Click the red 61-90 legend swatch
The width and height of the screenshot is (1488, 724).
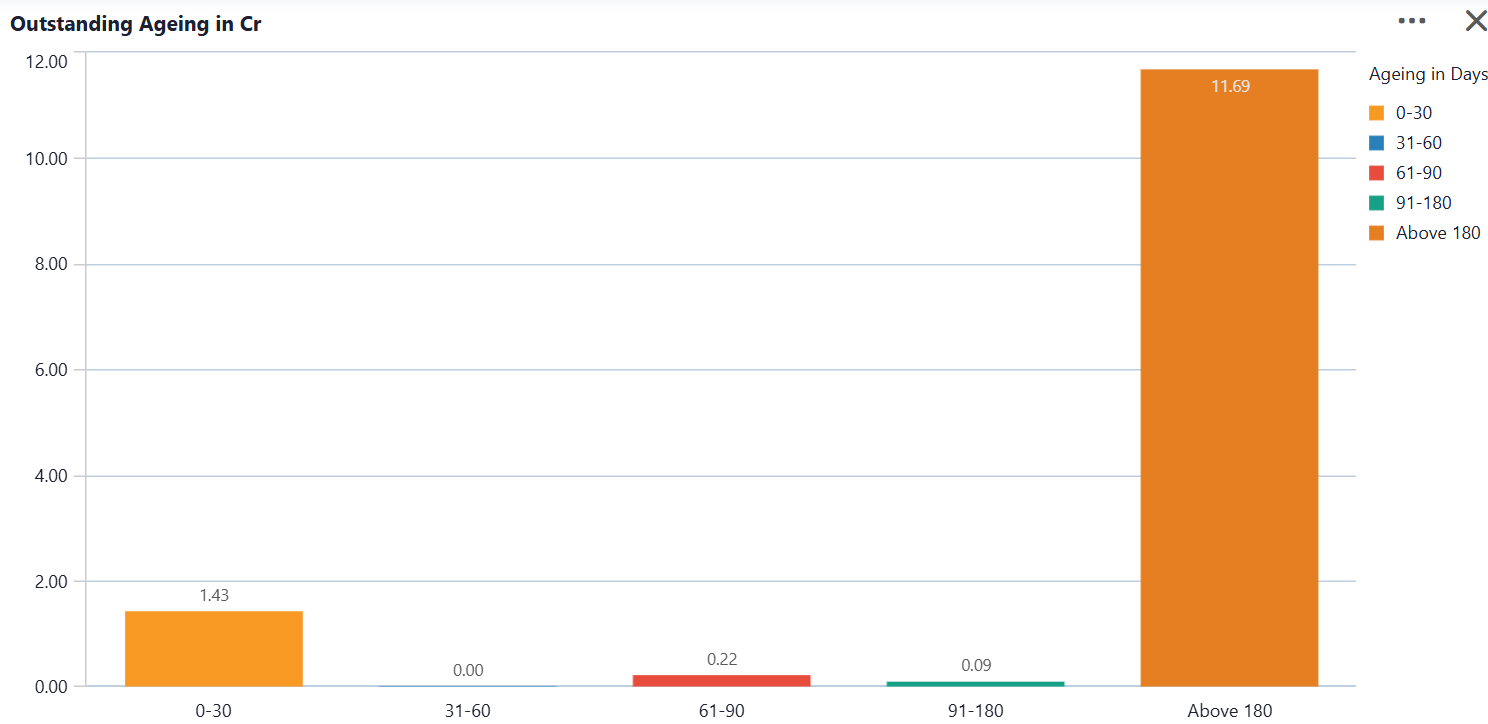click(x=1377, y=173)
